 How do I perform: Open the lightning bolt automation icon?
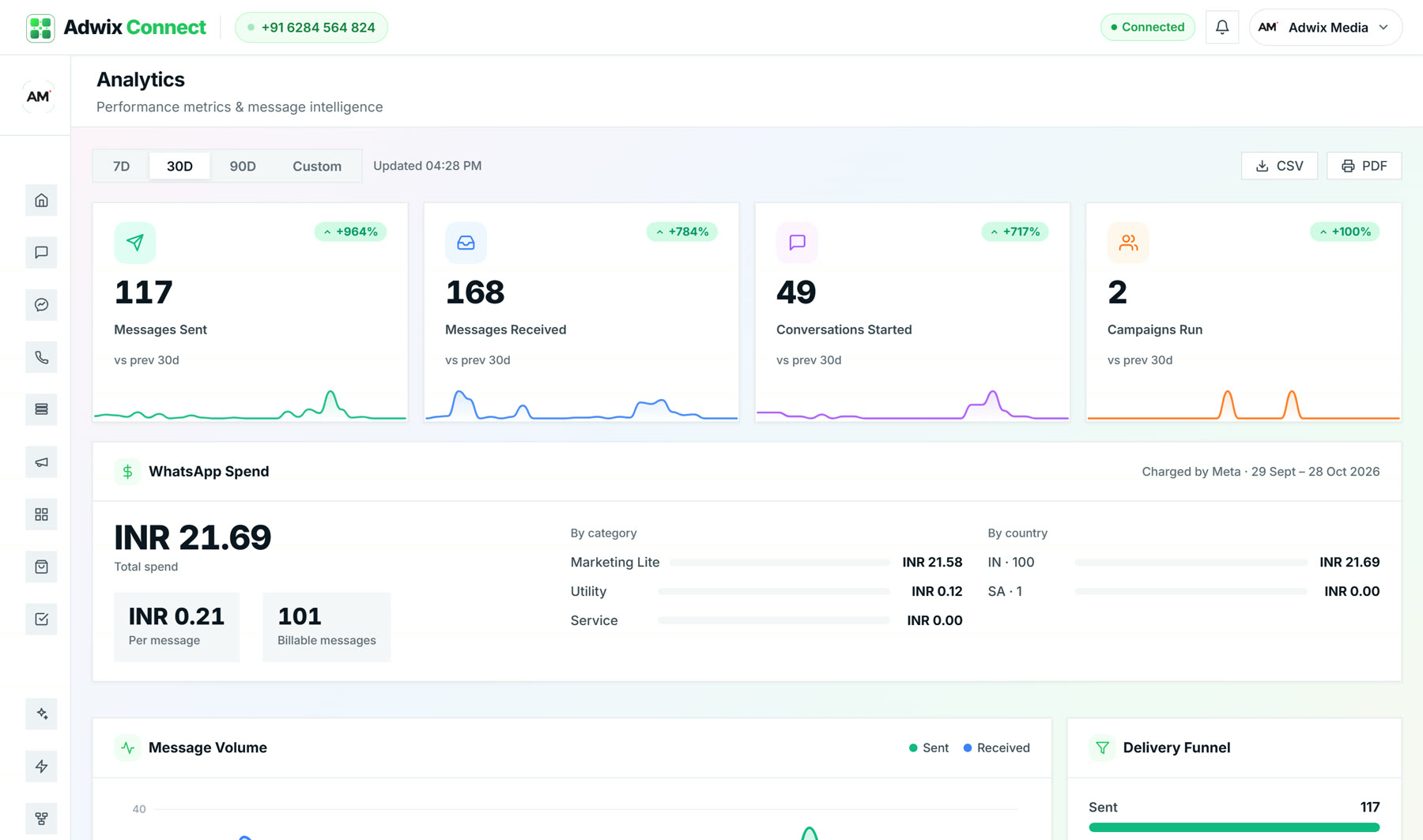[41, 767]
